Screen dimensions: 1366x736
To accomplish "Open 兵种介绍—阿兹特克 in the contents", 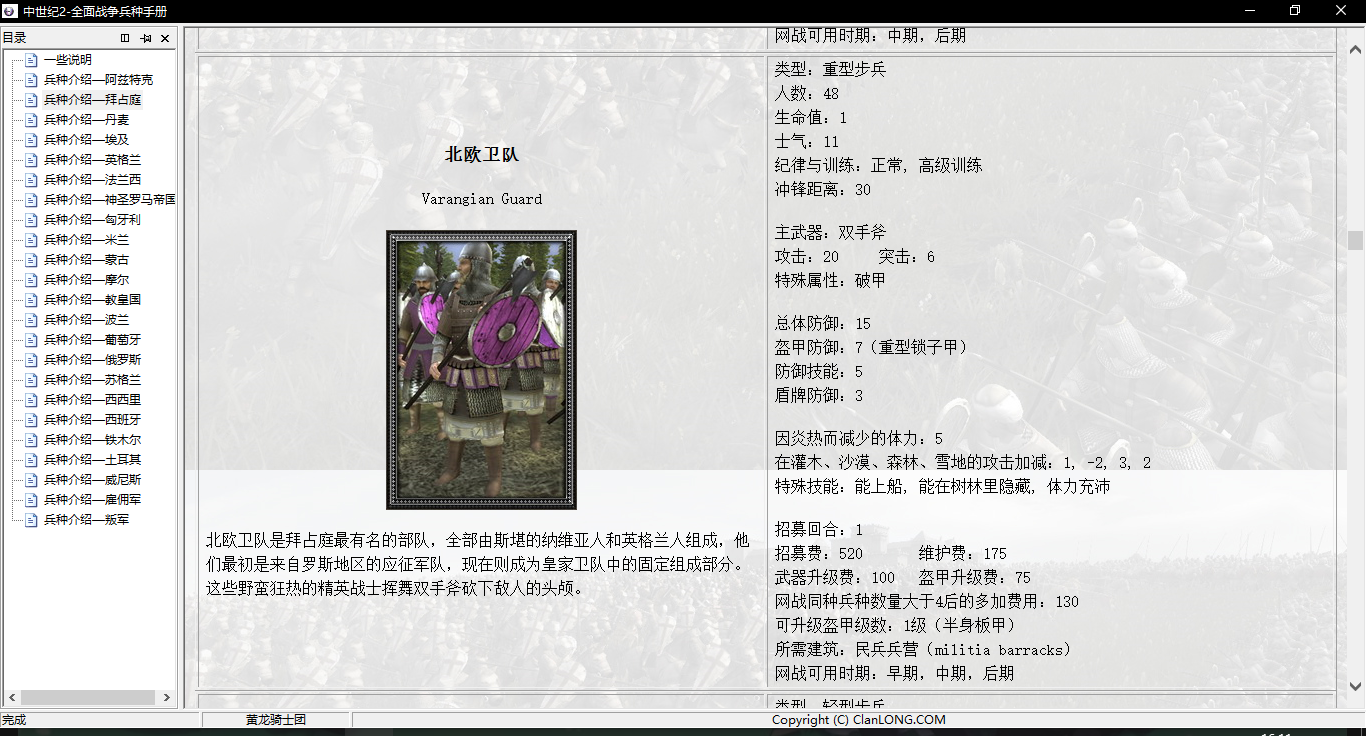I will pyautogui.click(x=99, y=80).
